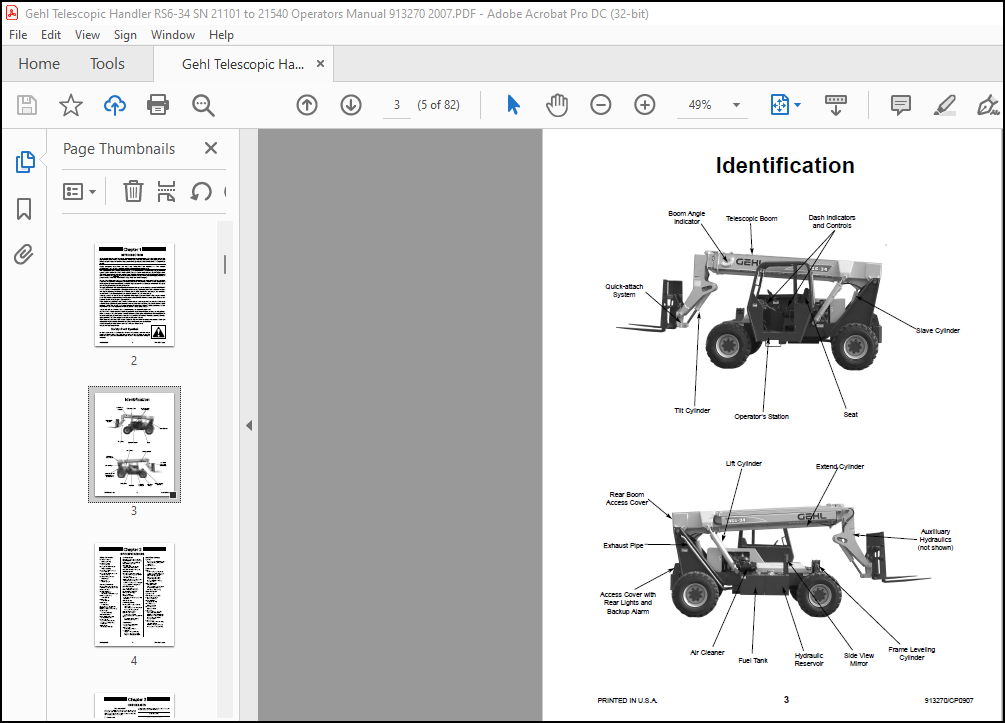This screenshot has width=1005, height=723.
Task: Click the Exhaust Pipe label
Action: click(x=623, y=545)
